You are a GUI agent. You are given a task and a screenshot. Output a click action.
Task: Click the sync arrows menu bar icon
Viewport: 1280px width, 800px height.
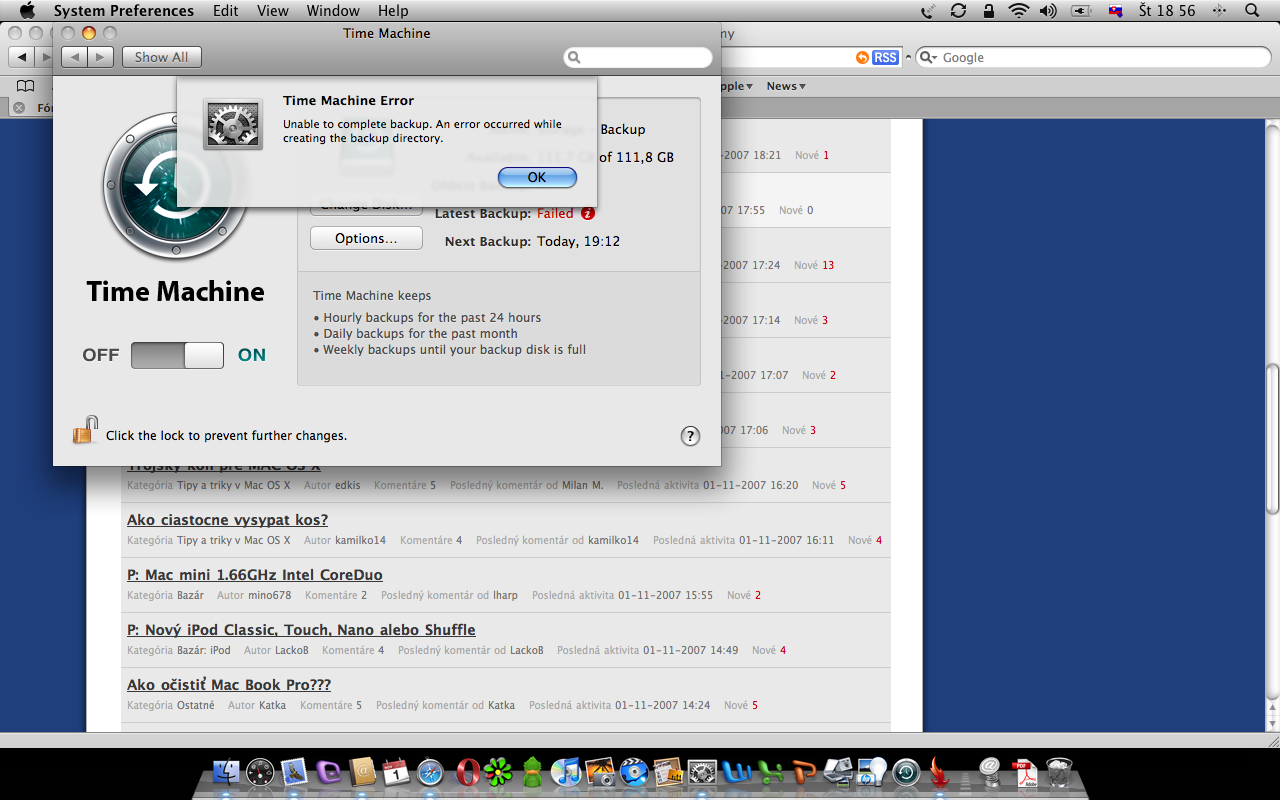(958, 10)
